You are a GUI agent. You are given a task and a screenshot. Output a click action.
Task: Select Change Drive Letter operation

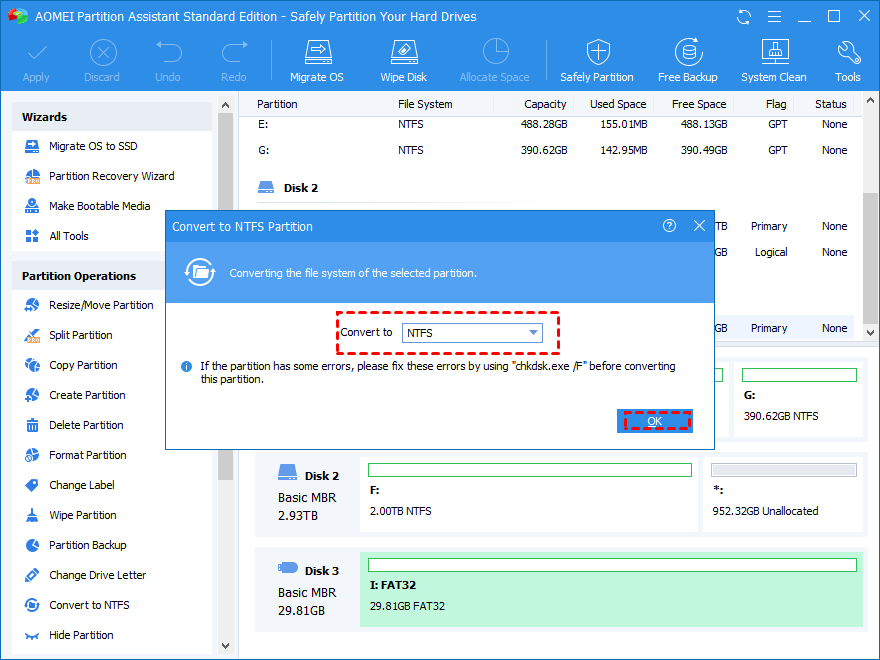pos(85,575)
